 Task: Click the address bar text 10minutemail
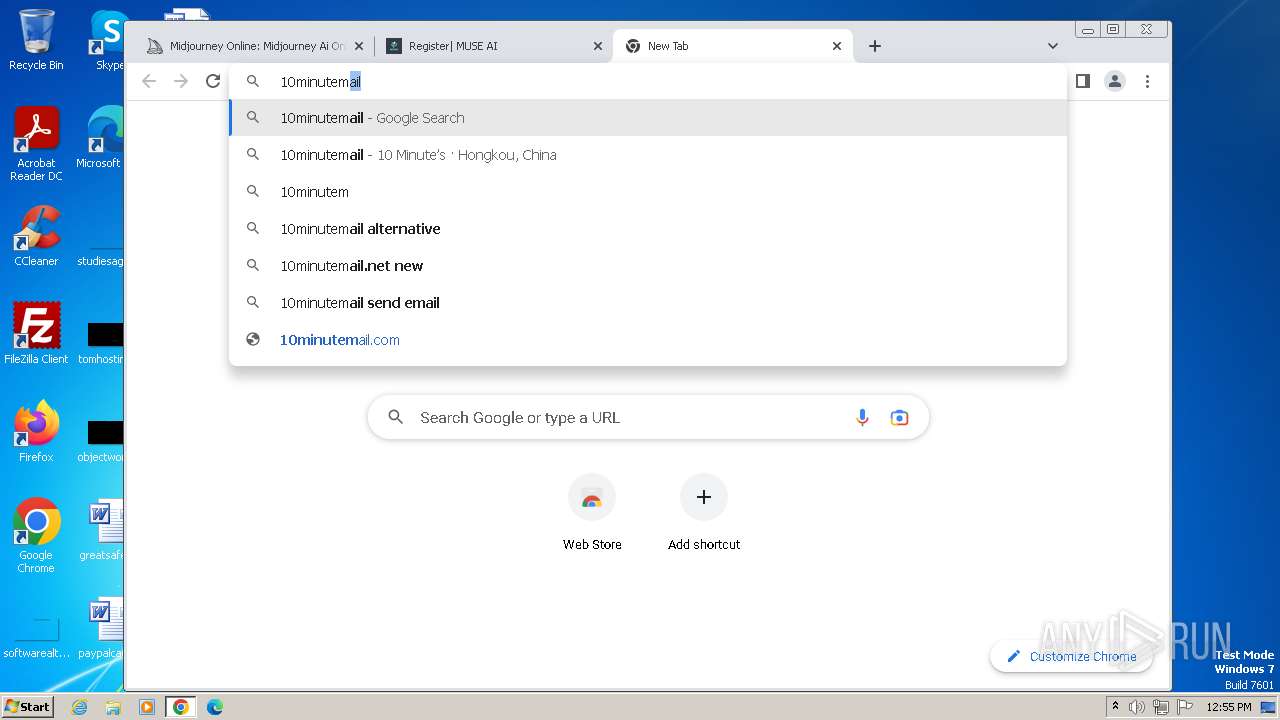[320, 82]
